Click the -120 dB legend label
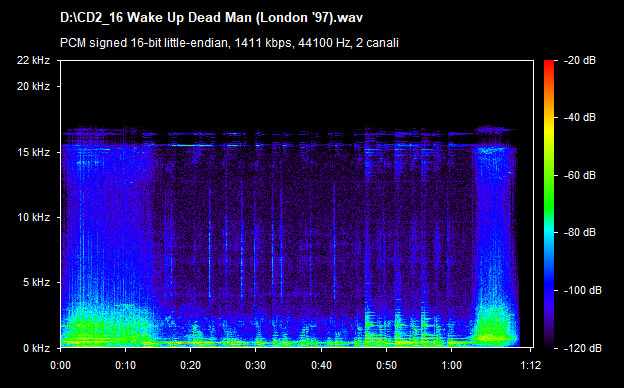624x388 pixels. click(583, 348)
